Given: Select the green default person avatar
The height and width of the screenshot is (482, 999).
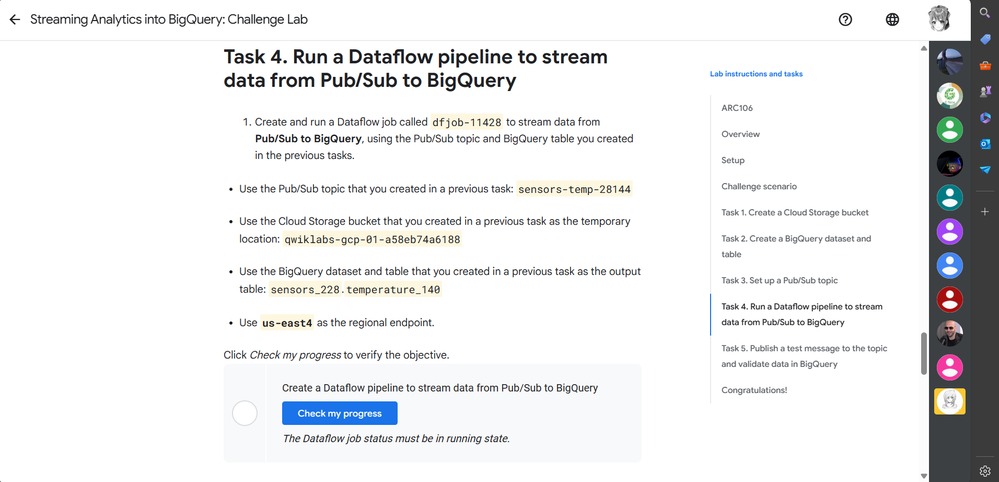Looking at the screenshot, I should [949, 130].
